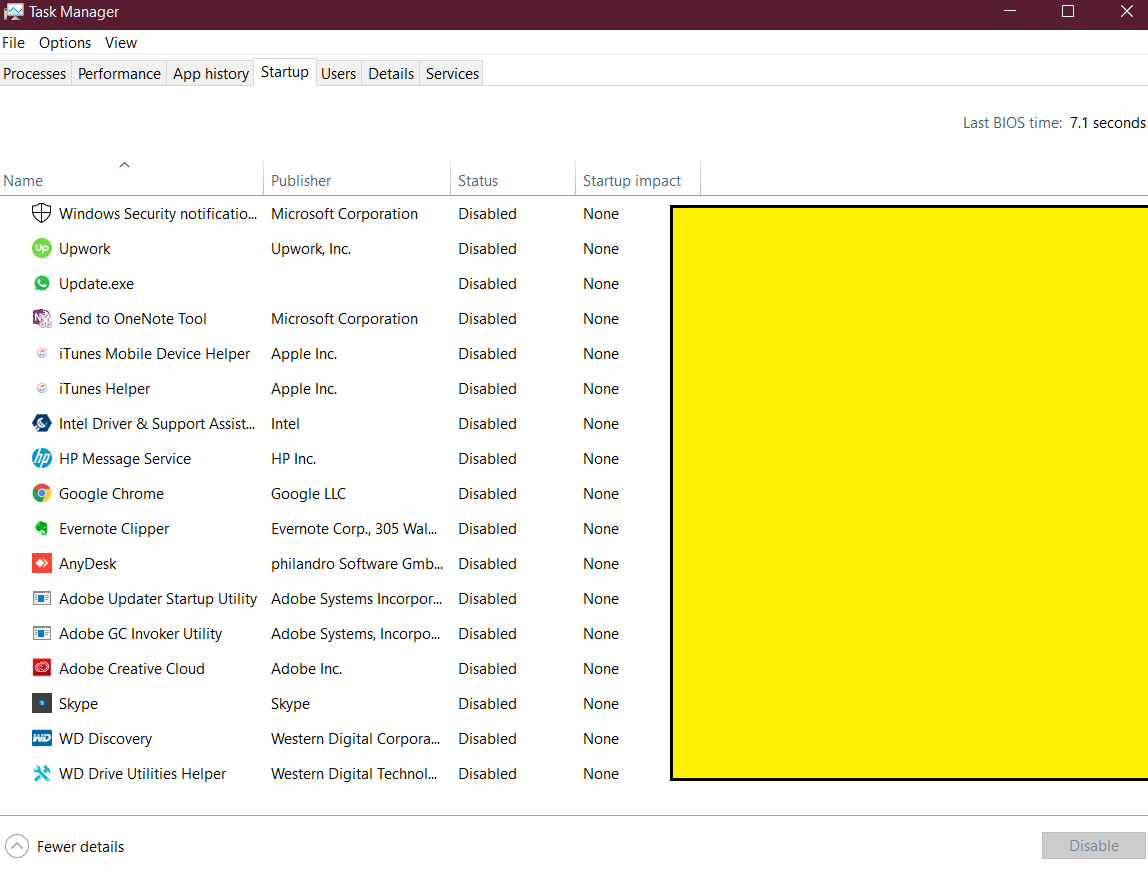Open the View menu
1148x873 pixels.
[121, 42]
